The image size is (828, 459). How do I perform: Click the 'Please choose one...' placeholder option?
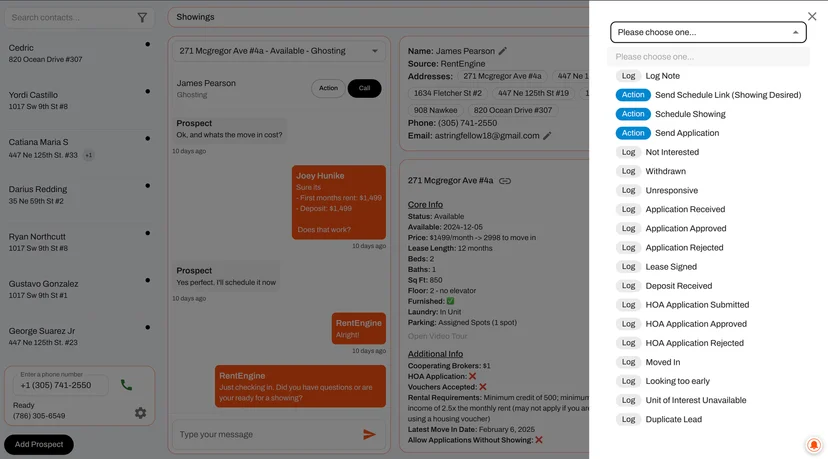[x=708, y=57]
